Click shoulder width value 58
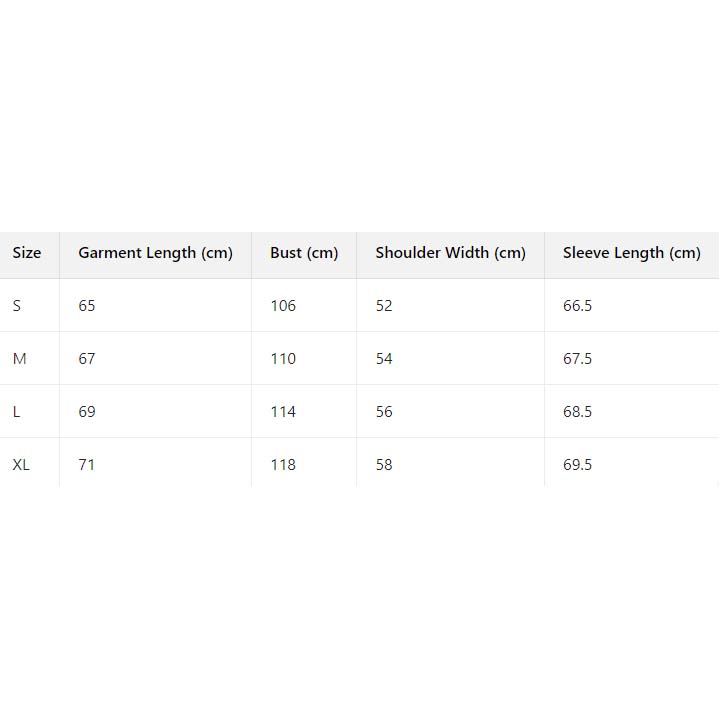 point(384,465)
